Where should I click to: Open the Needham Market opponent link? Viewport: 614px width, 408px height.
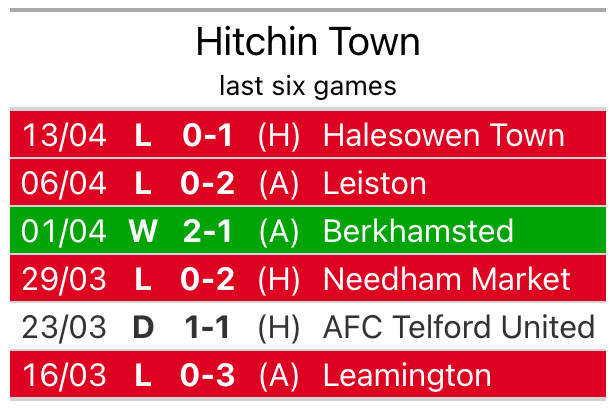coord(447,279)
